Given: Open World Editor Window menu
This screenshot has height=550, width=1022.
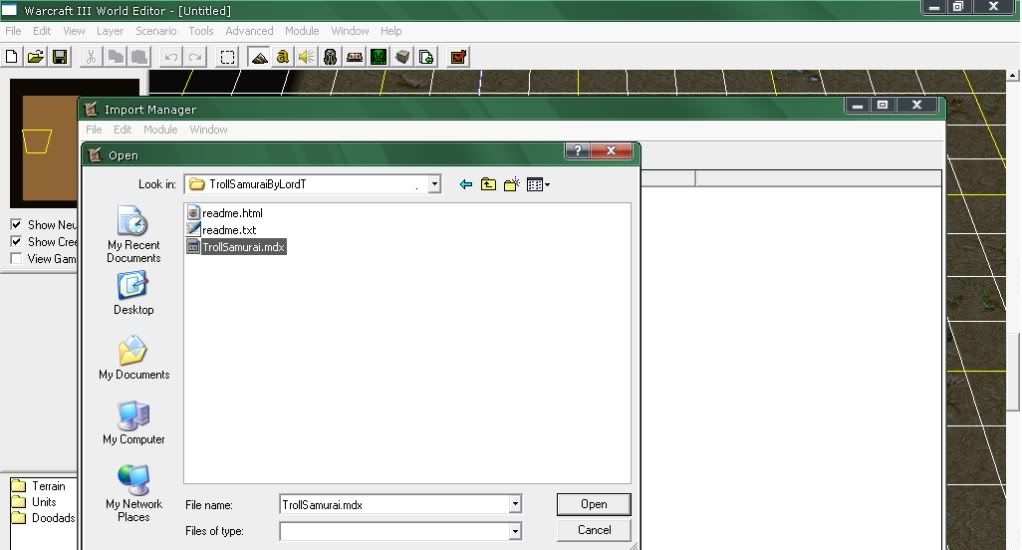Looking at the screenshot, I should (350, 31).
